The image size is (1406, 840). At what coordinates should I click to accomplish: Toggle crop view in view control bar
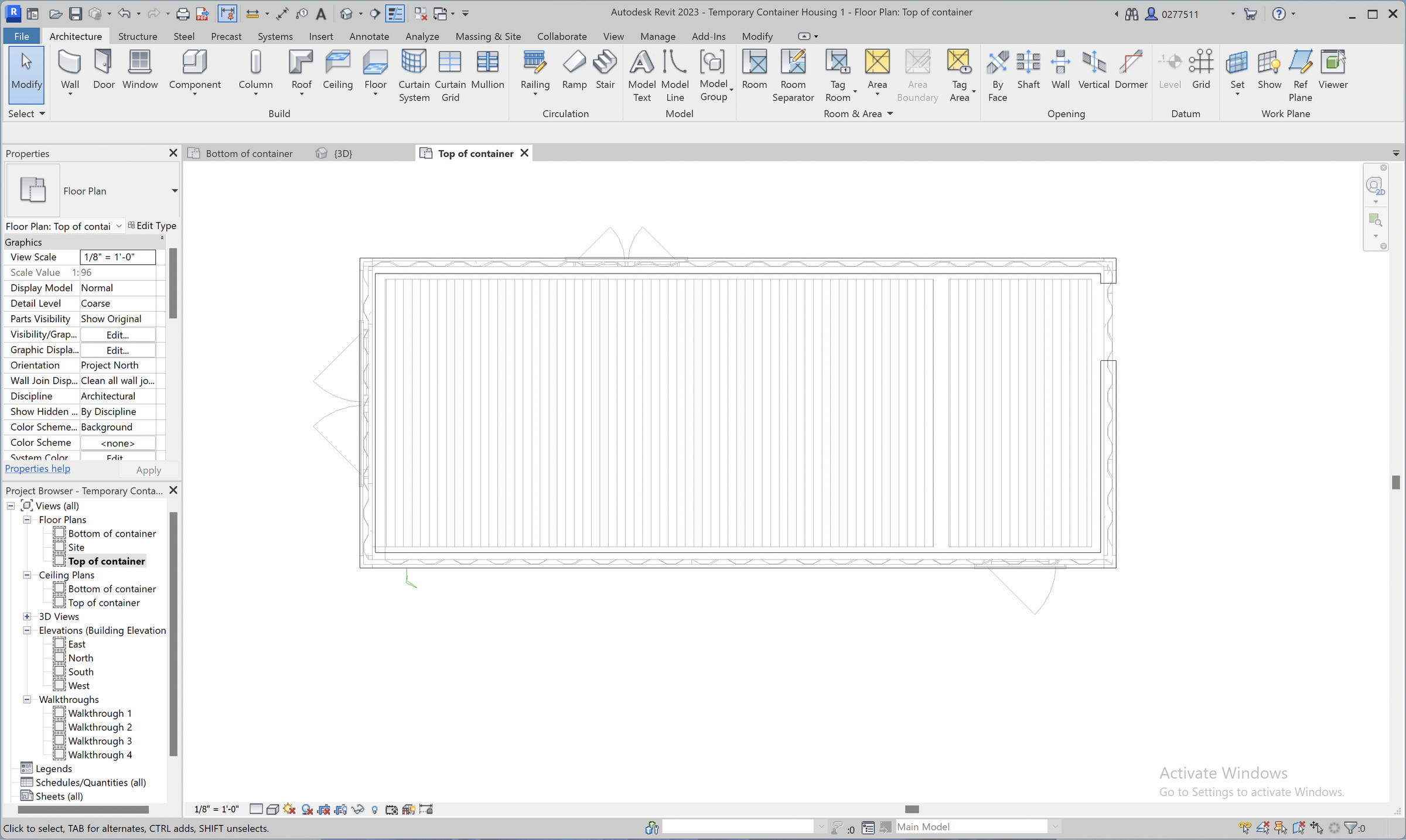tap(323, 810)
